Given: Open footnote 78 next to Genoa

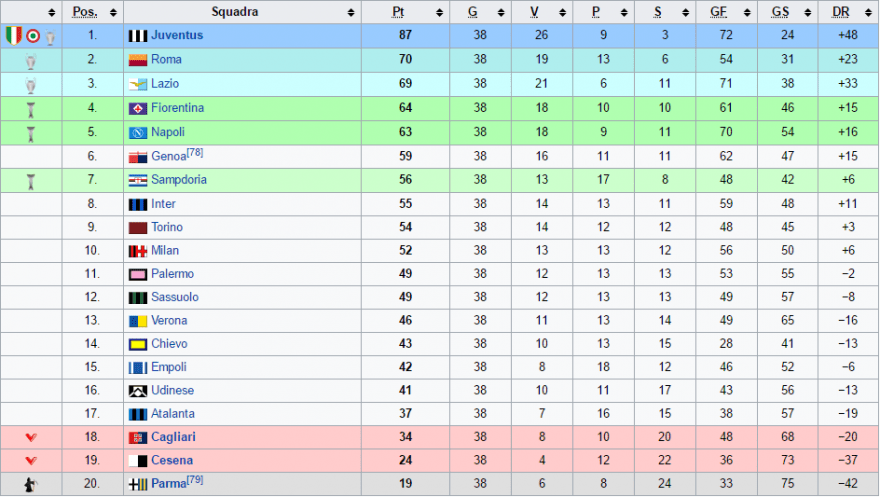Looking at the screenshot, I should coord(195,152).
